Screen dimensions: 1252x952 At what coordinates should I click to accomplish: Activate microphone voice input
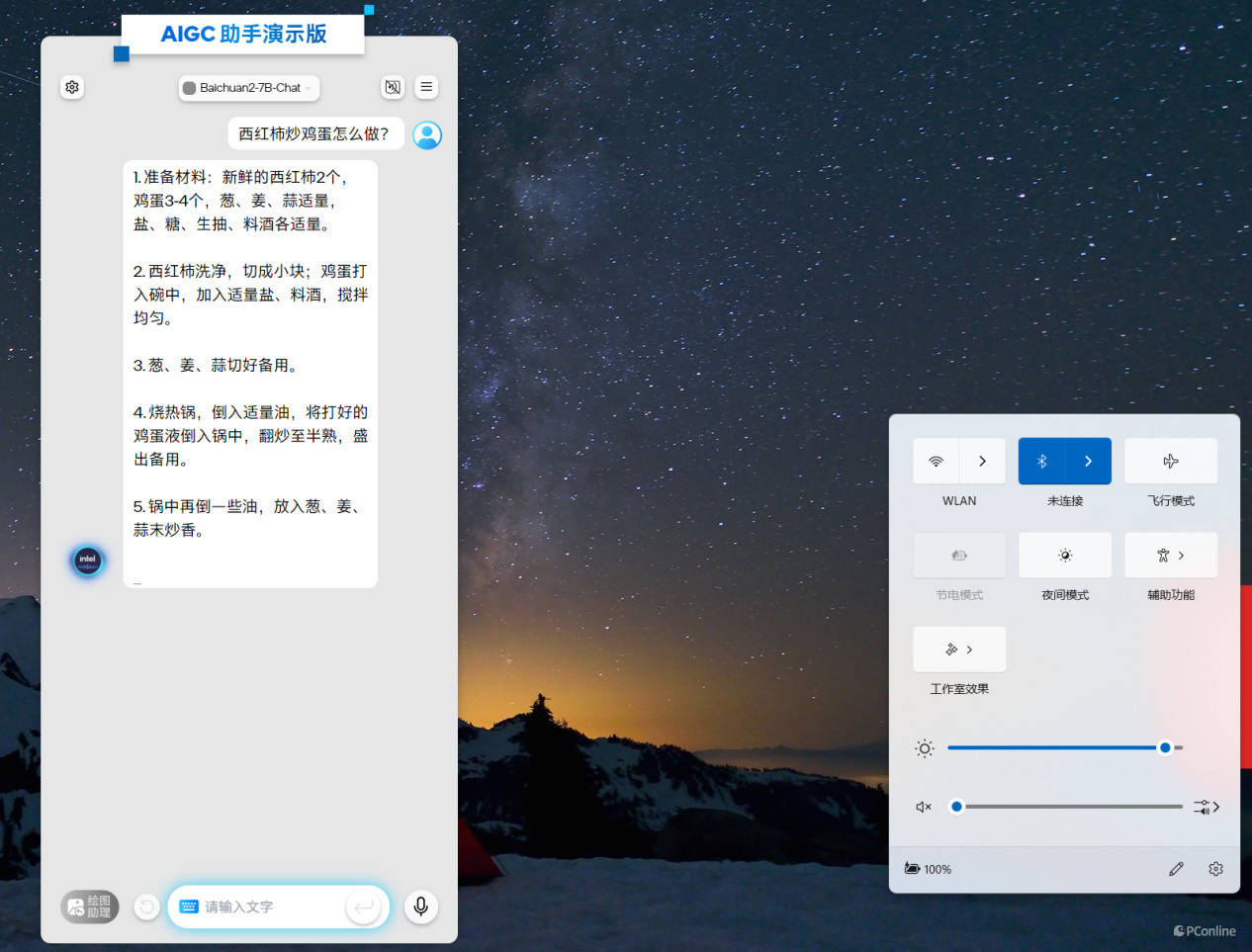420,907
